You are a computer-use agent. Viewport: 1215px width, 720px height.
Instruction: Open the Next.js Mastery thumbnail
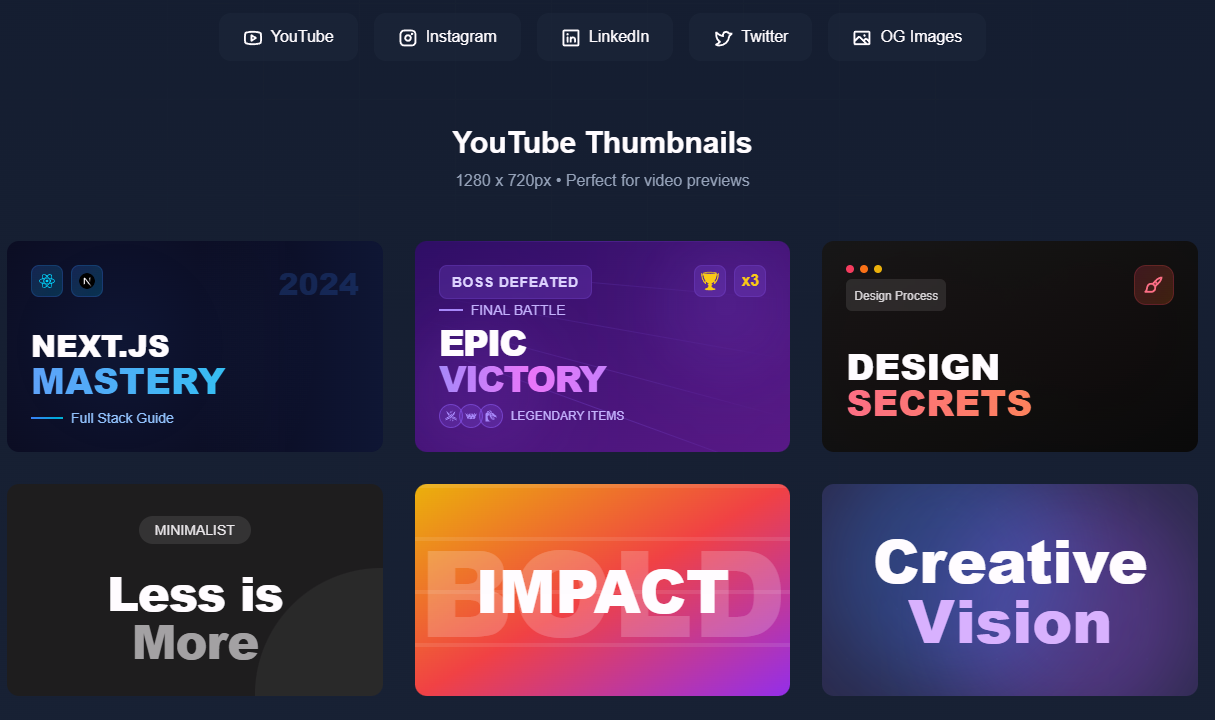click(195, 346)
